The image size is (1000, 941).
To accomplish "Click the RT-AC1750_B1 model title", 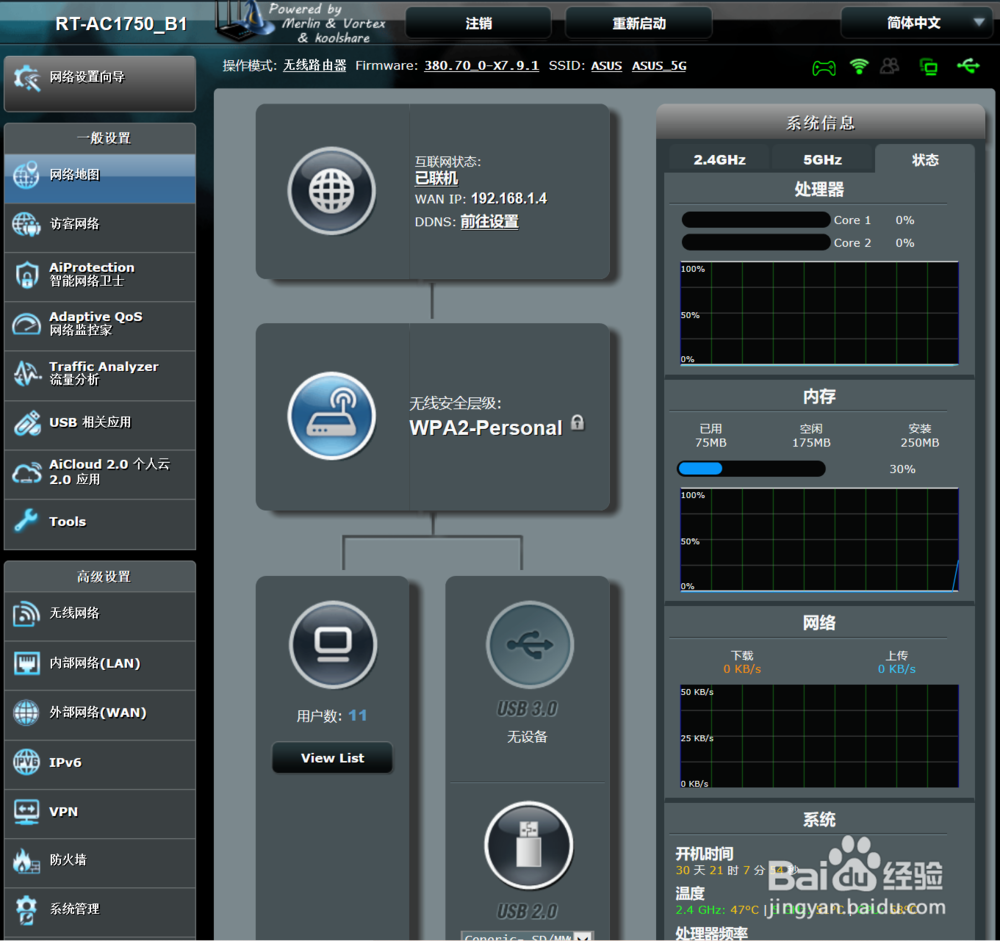I will point(121,24).
